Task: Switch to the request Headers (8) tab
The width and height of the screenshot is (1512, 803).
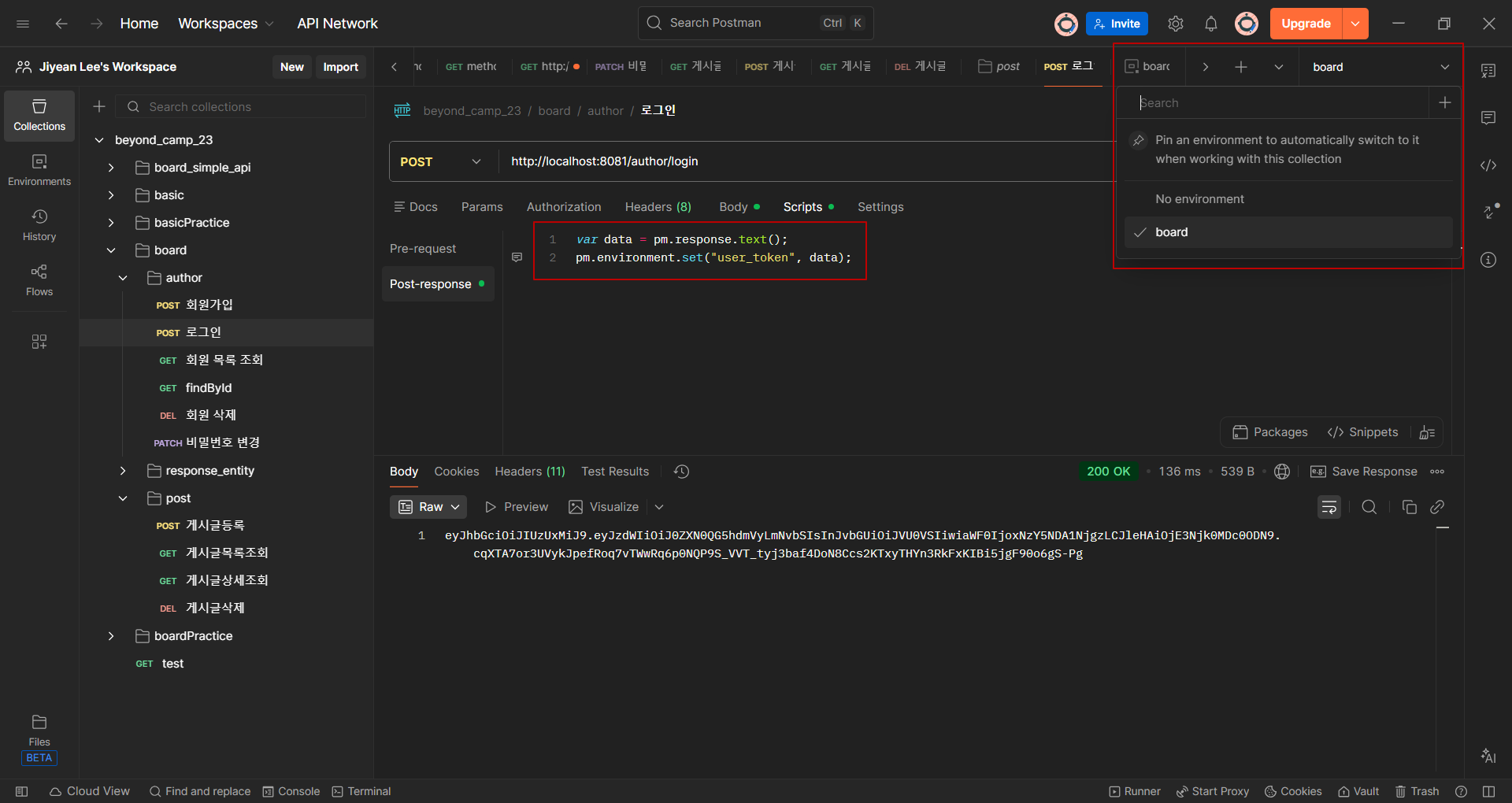Action: point(658,207)
